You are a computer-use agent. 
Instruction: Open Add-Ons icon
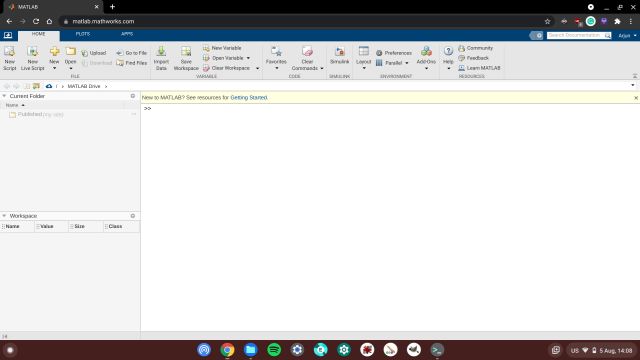(426, 55)
